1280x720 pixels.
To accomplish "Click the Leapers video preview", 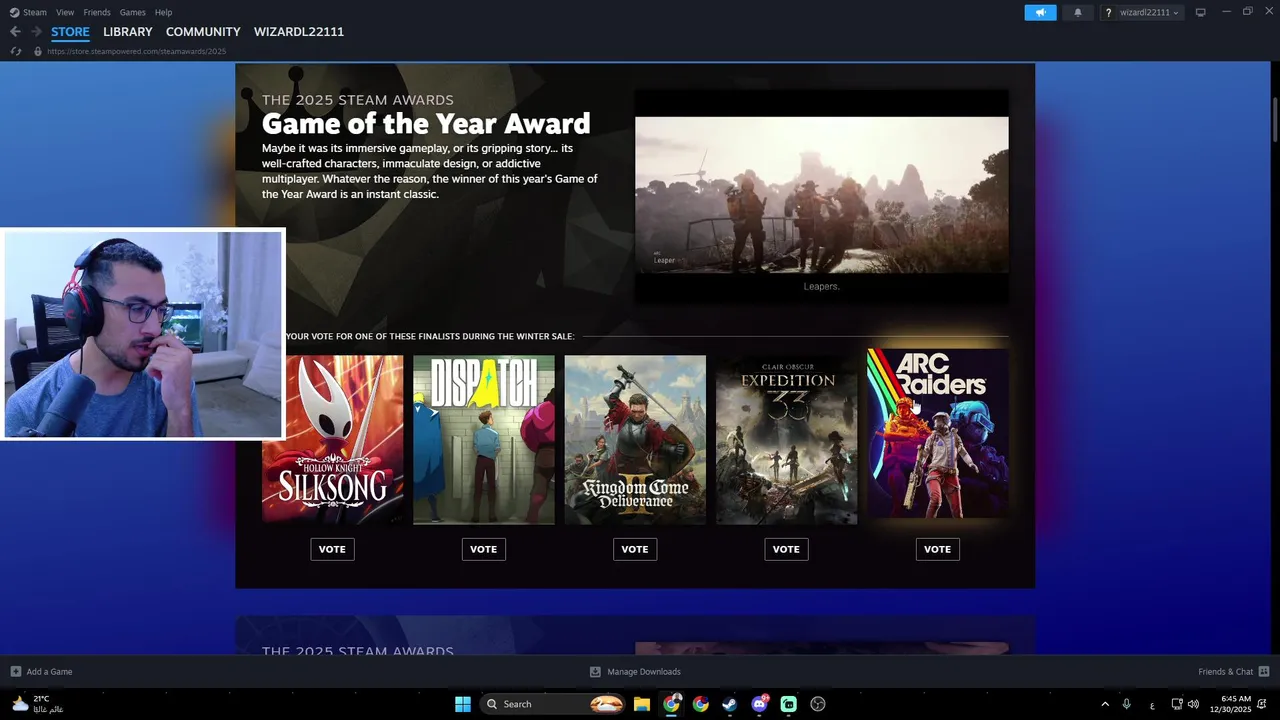I will pyautogui.click(x=822, y=195).
